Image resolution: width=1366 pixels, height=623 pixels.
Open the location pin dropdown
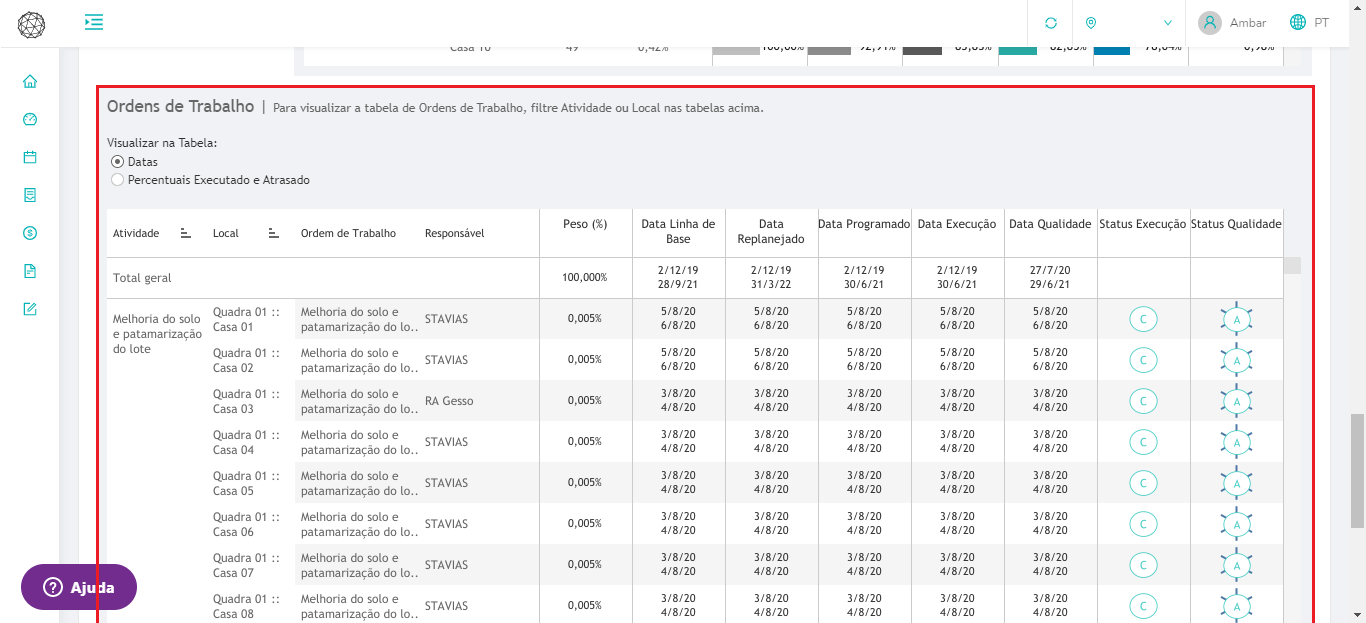(x=1128, y=23)
